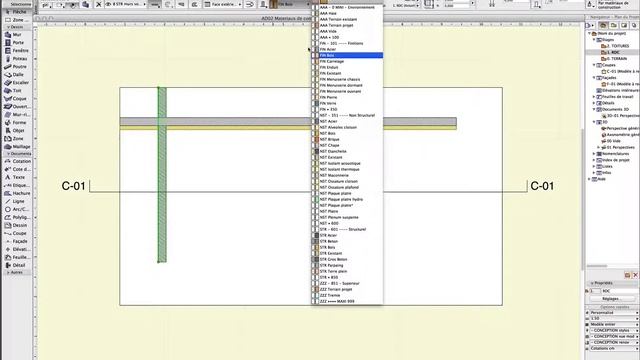This screenshot has width=640, height=360.
Task: Choose FIN Acier material from list
Action: tap(347, 49)
